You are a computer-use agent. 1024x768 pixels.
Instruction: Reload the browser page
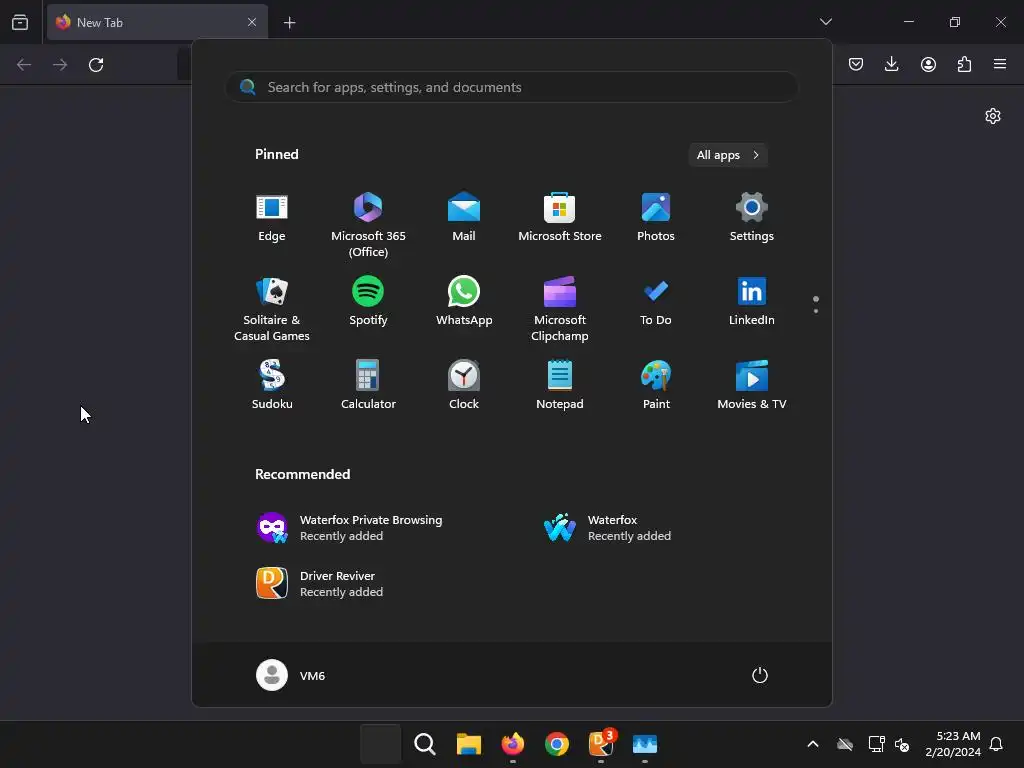click(96, 65)
